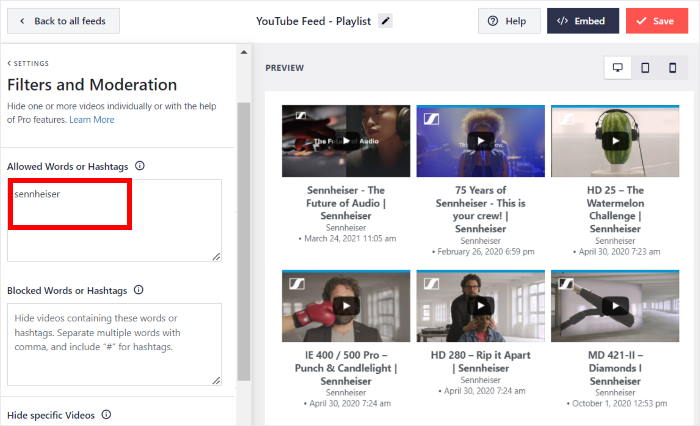The width and height of the screenshot is (700, 426).
Task: Open the Future of Audio video thumbnail
Action: pyautogui.click(x=346, y=141)
